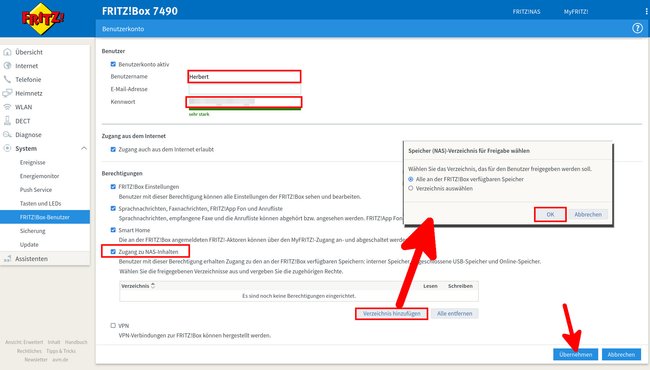The image size is (650, 370).
Task: Toggle Zugang auch aus dem Internet erlaubt
Action: click(x=113, y=149)
